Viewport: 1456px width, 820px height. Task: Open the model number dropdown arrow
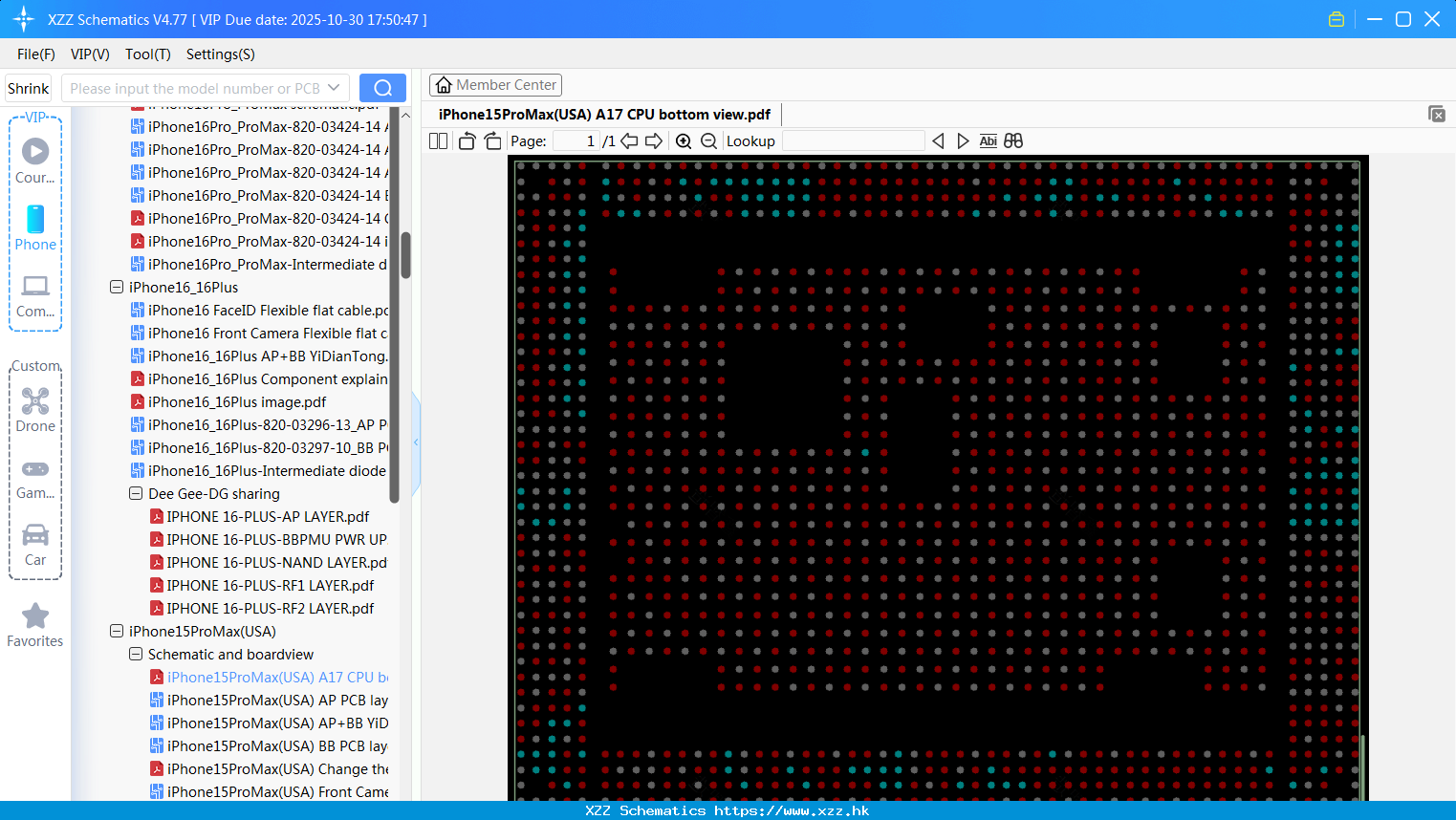334,88
